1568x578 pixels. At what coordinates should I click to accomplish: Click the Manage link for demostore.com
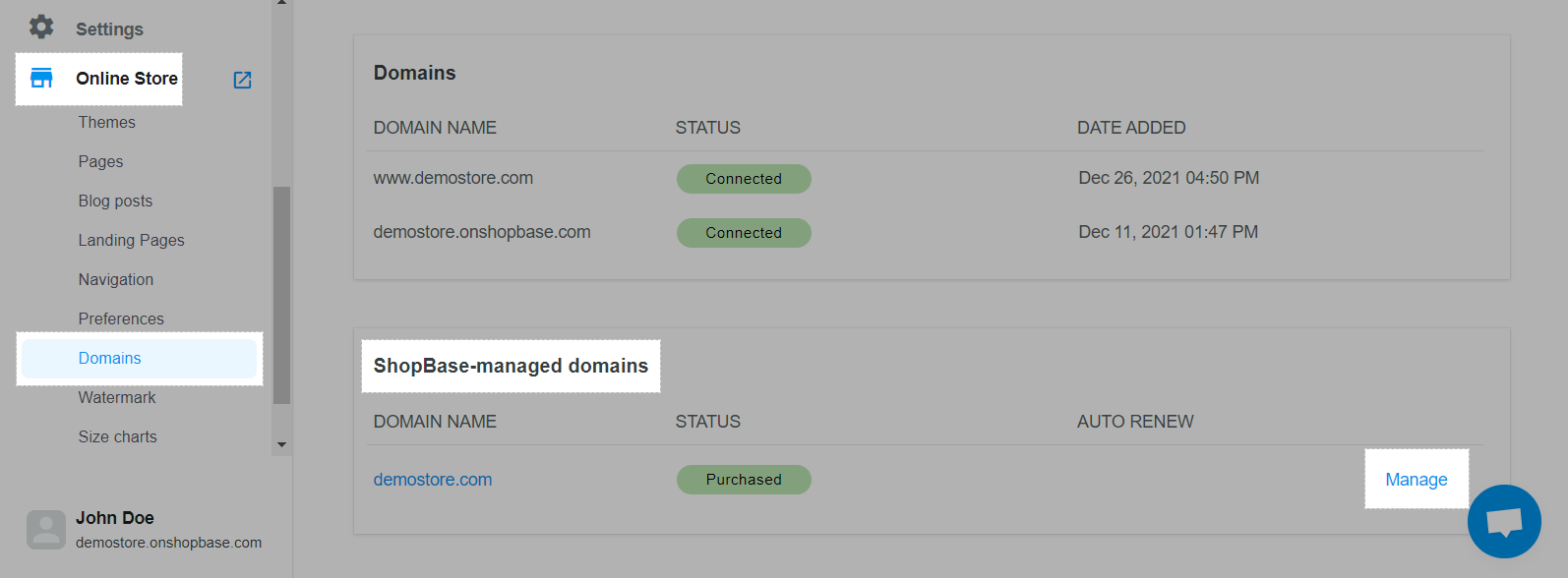click(1417, 480)
